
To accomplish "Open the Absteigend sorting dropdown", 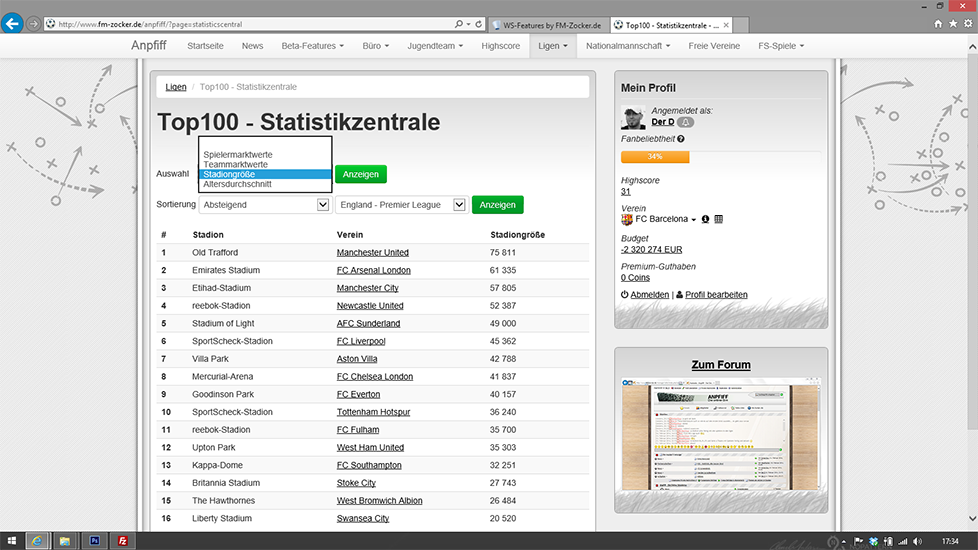I will click(x=264, y=205).
